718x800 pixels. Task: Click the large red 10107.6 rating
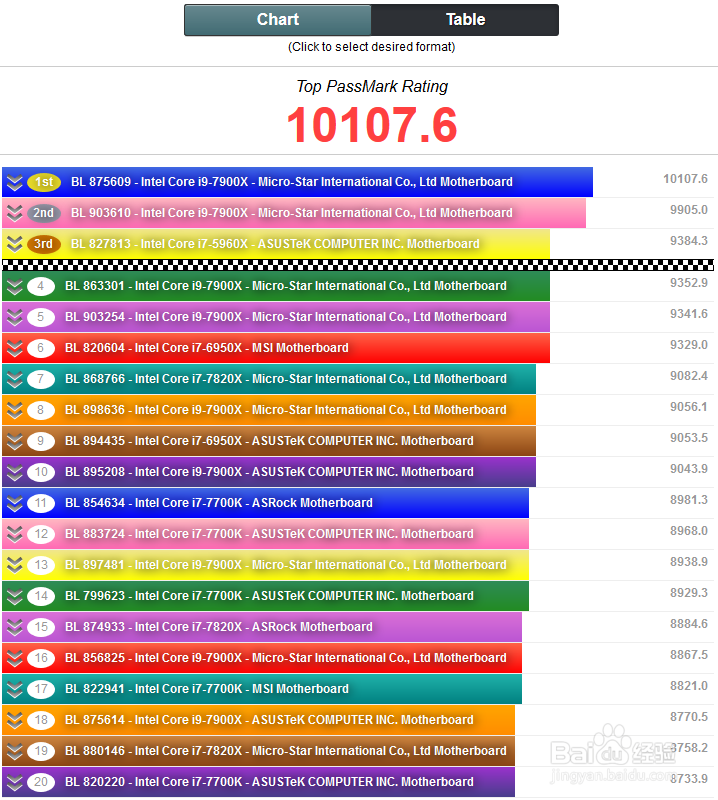tap(372, 126)
